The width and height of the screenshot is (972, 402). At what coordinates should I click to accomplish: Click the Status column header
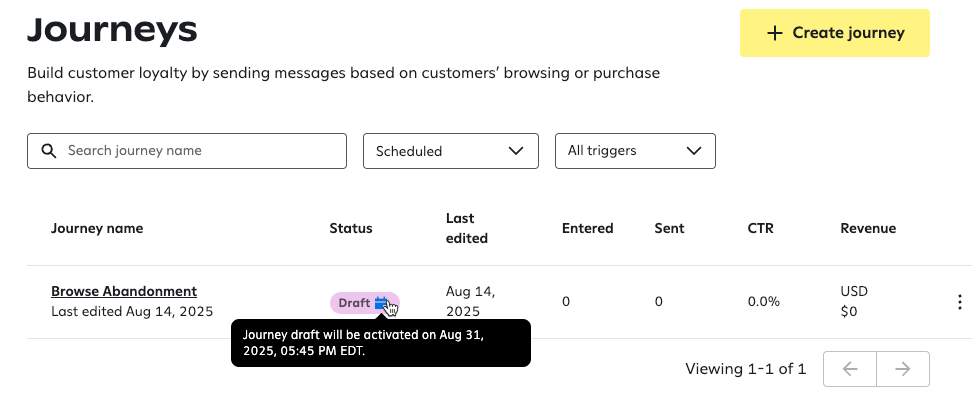351,228
